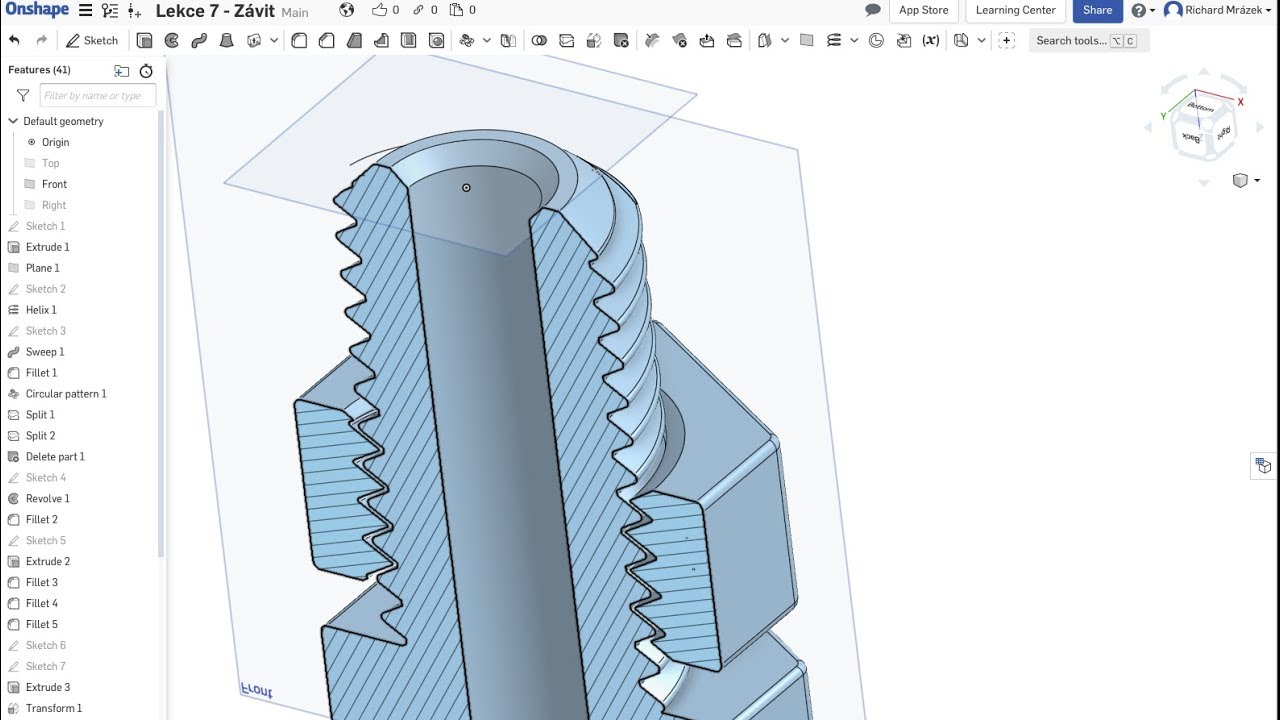The width and height of the screenshot is (1280, 720).
Task: Select the Split tool icon
Action: [567, 41]
